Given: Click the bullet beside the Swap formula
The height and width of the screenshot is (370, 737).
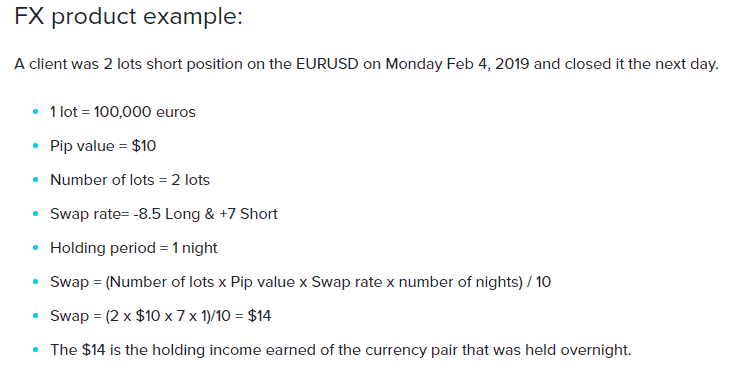Looking at the screenshot, I should [x=35, y=282].
